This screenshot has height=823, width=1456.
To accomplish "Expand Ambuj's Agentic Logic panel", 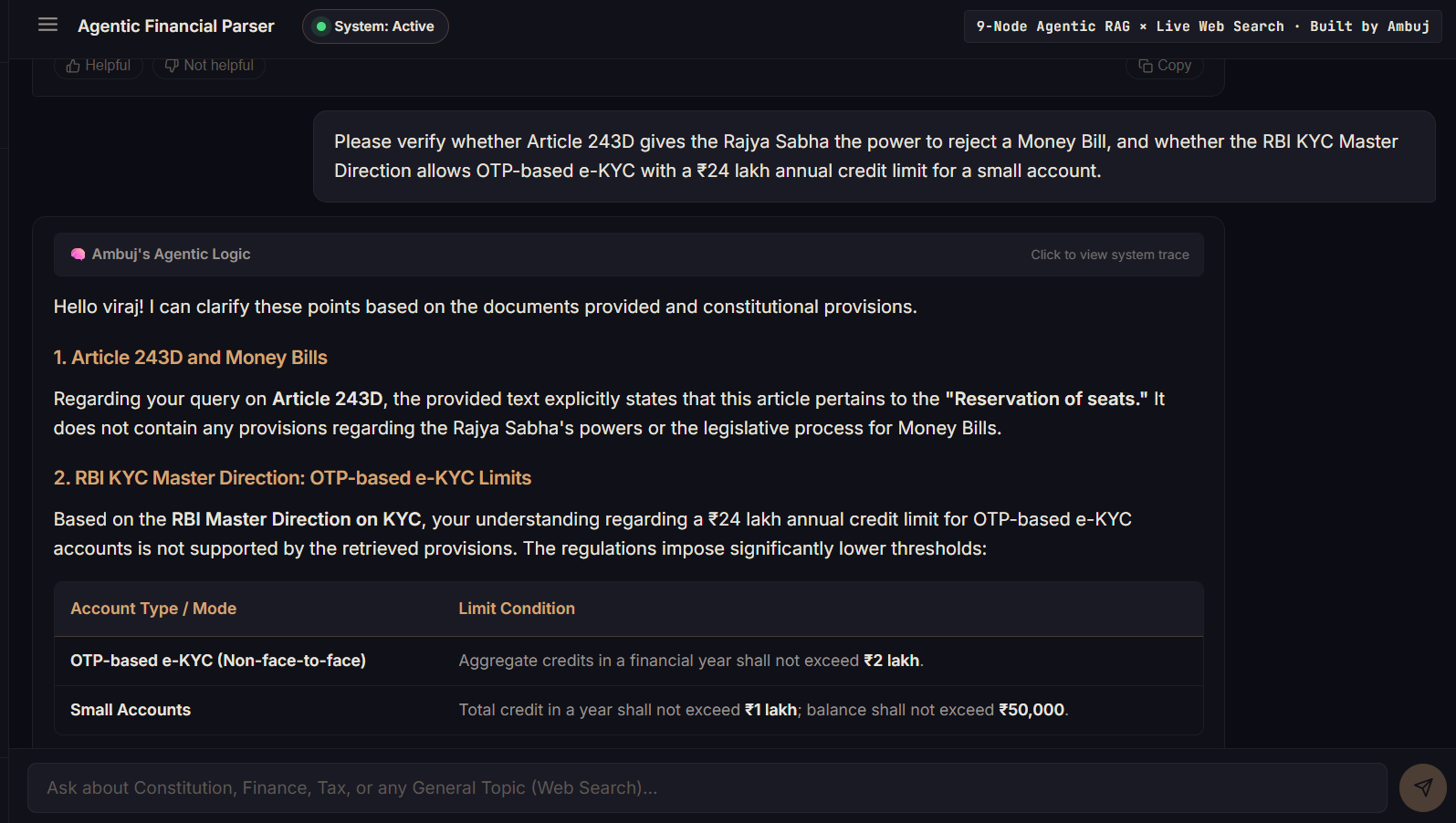I will coord(628,255).
